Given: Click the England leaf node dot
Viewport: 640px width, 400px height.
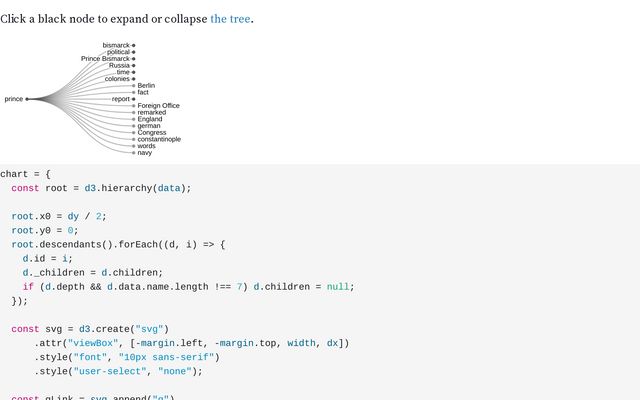Looking at the screenshot, I should pos(134,119).
